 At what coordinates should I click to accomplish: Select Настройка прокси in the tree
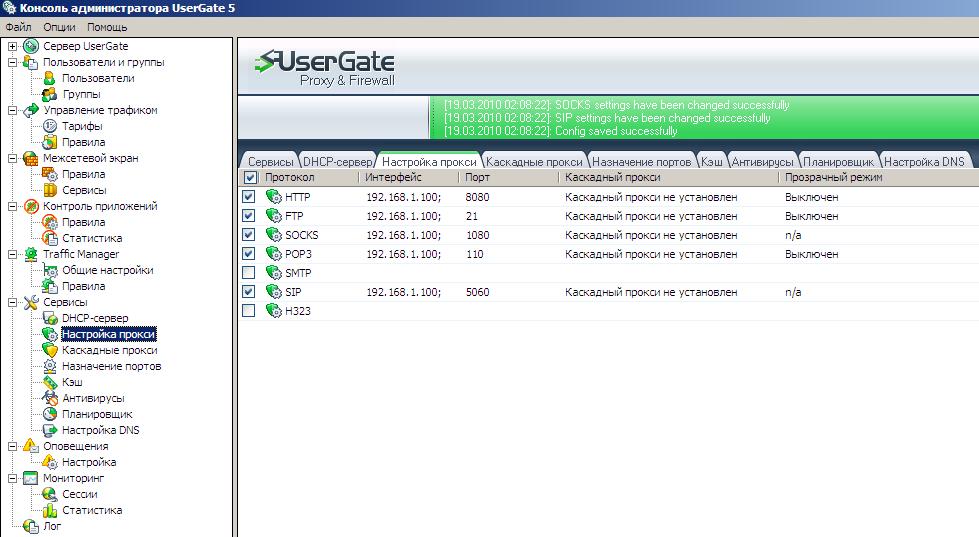(x=109, y=334)
